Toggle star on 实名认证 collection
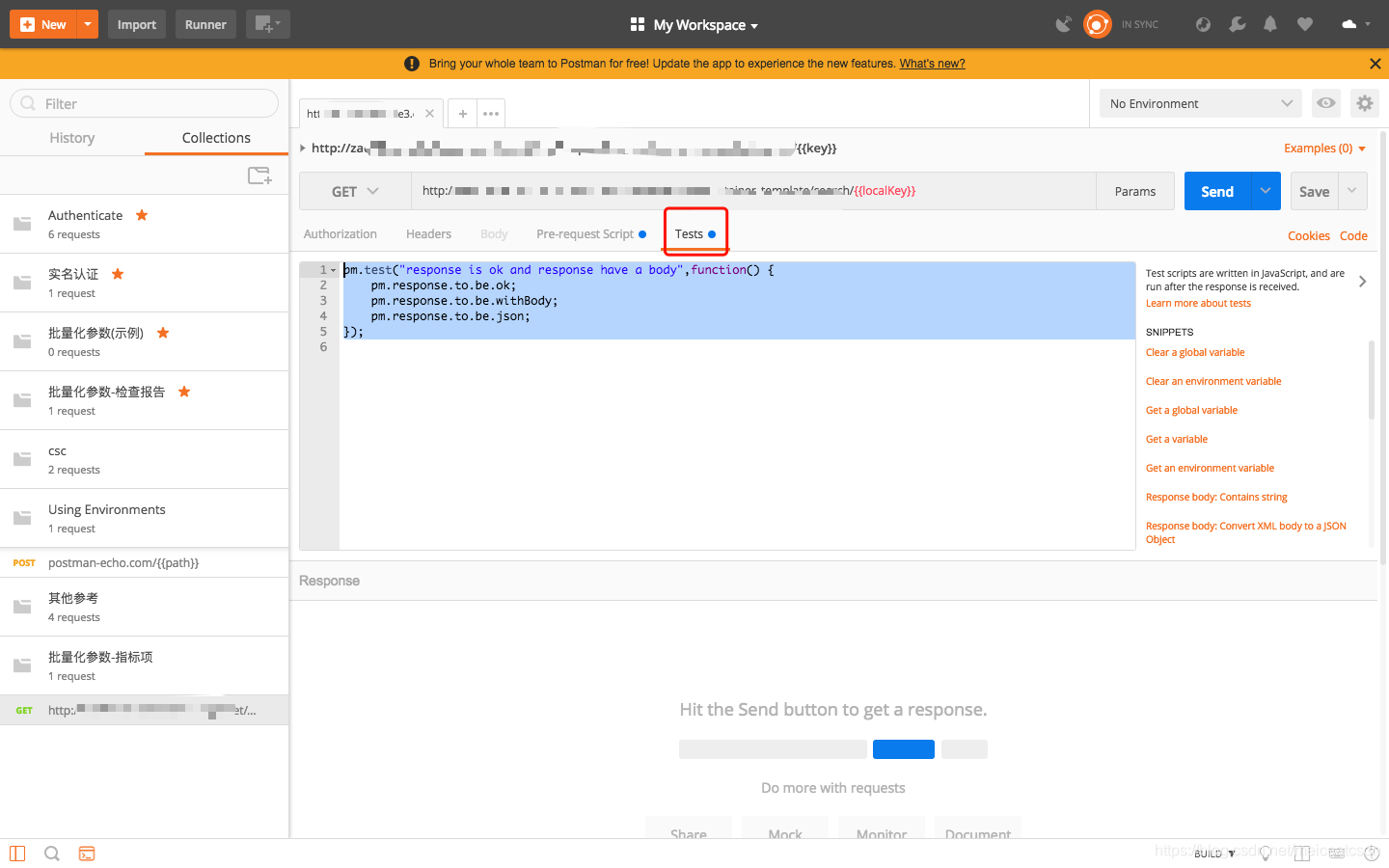 click(x=118, y=274)
